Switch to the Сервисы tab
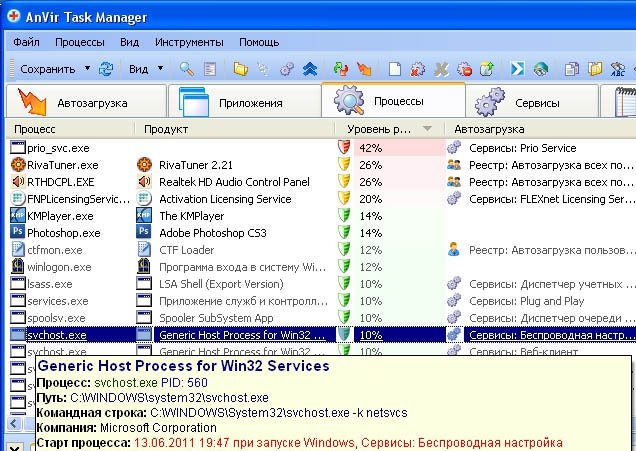Viewport: 636px width, 451px height. pos(532,101)
